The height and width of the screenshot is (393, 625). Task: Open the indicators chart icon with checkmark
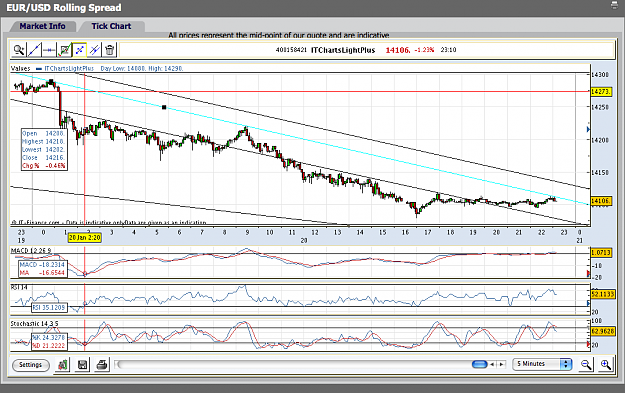point(65,50)
